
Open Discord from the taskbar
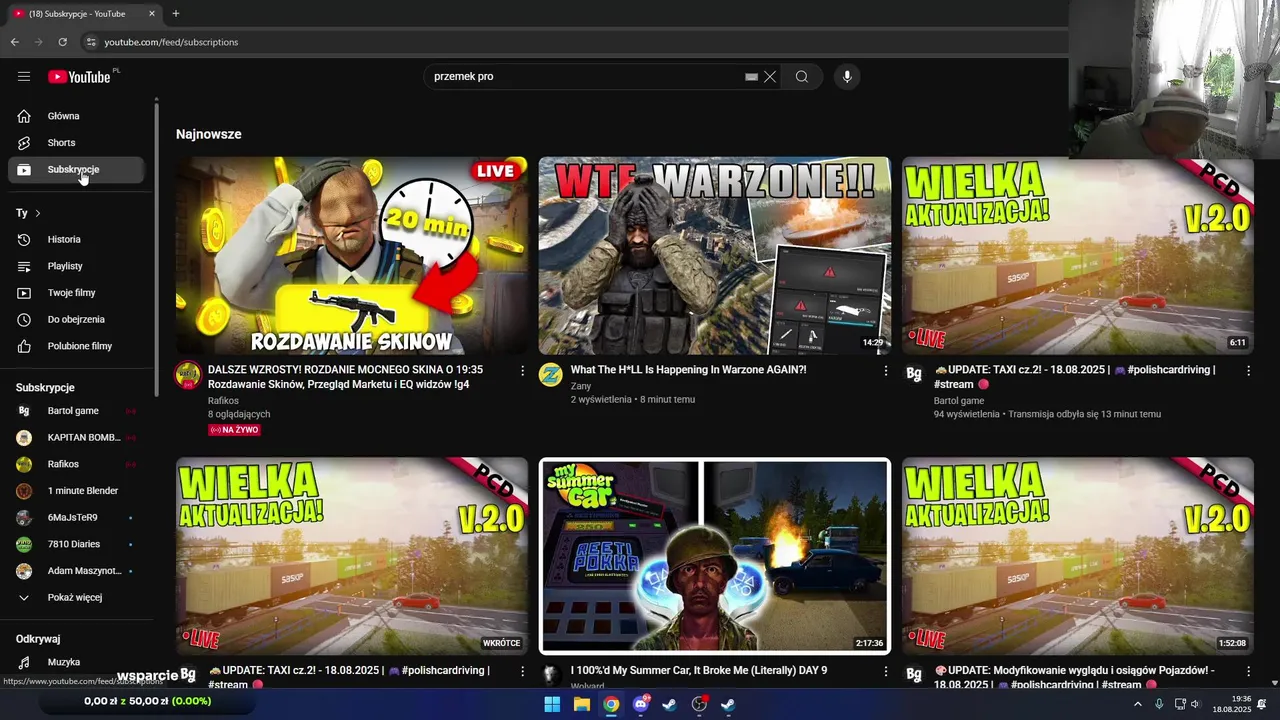[640, 705]
